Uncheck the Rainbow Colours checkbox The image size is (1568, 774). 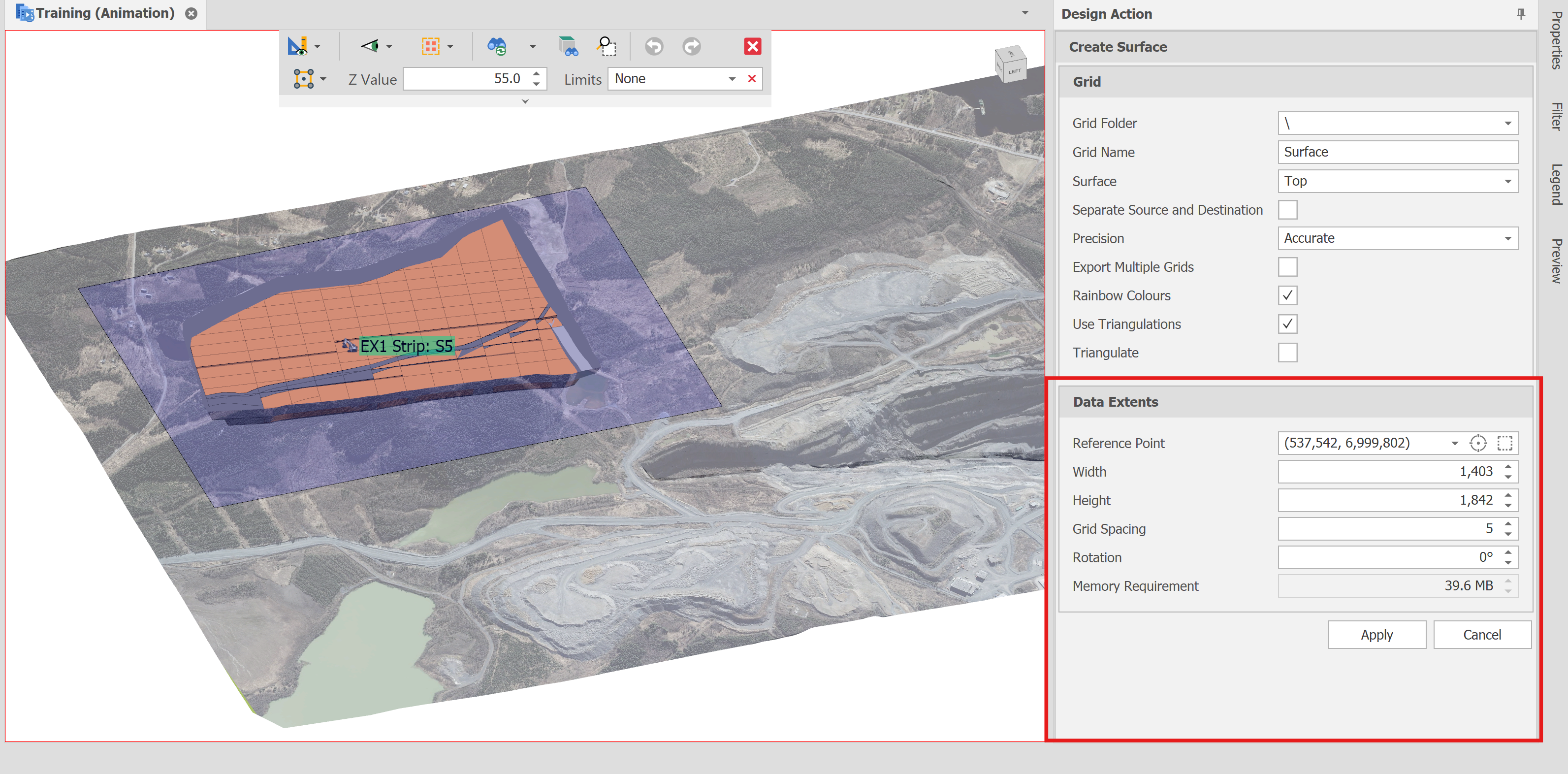pyautogui.click(x=1287, y=296)
